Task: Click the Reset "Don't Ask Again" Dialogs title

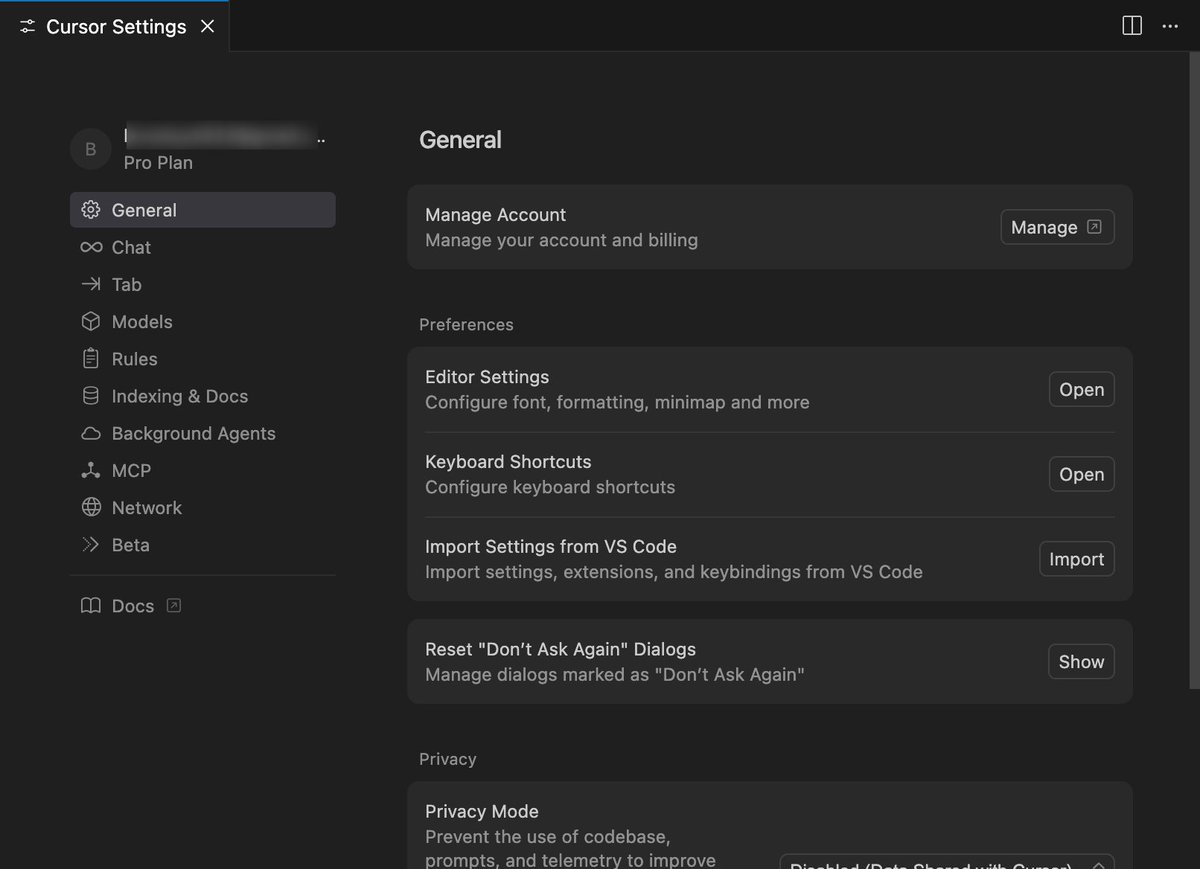Action: click(560, 649)
